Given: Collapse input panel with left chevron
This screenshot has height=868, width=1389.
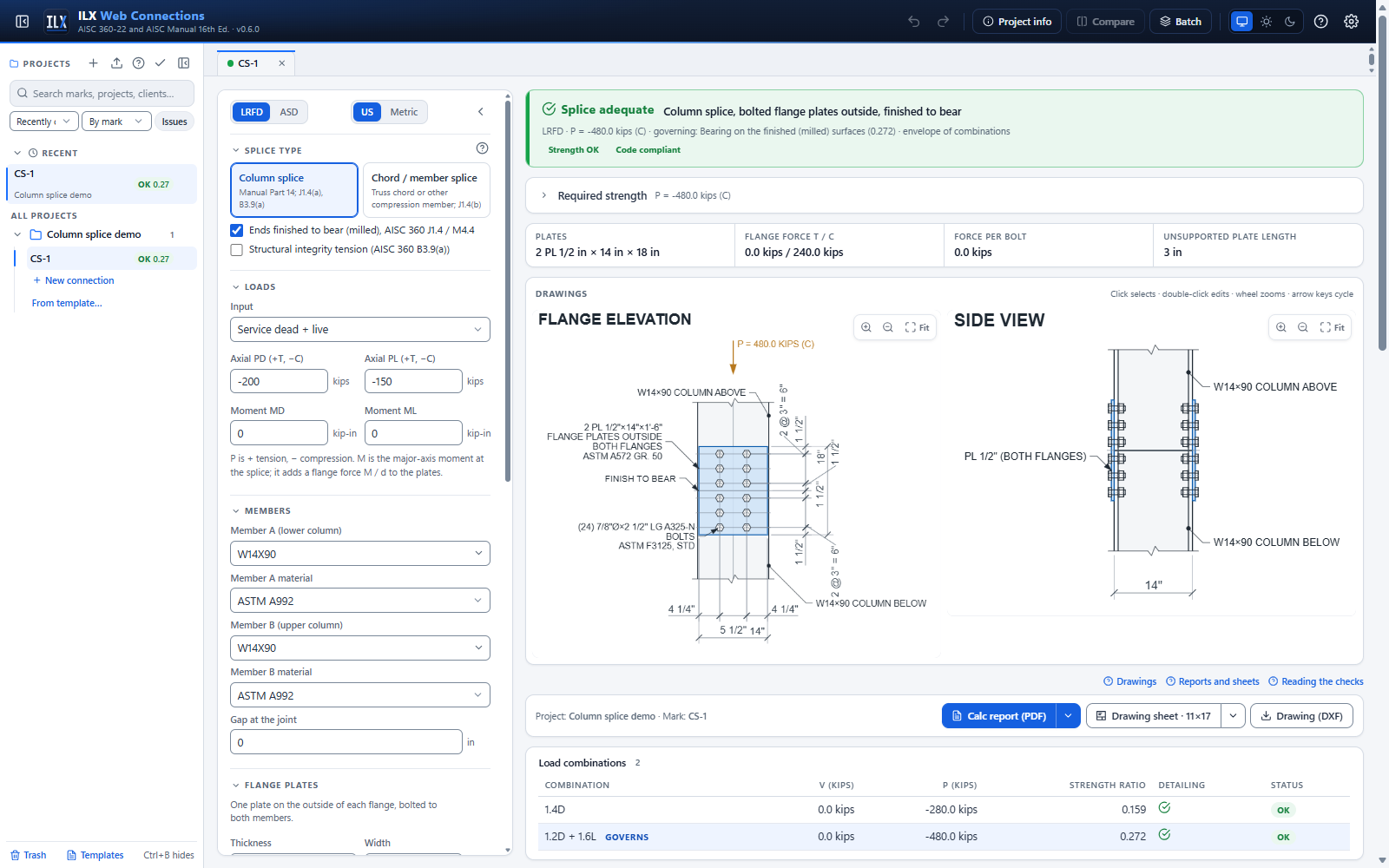Looking at the screenshot, I should point(481,112).
